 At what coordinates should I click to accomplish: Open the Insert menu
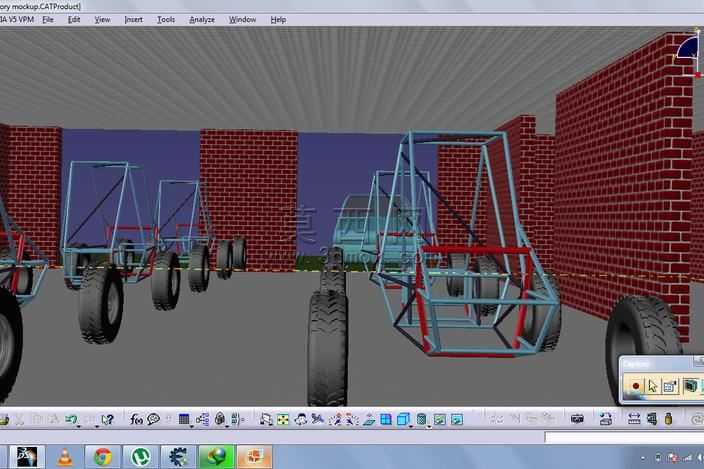[133, 20]
